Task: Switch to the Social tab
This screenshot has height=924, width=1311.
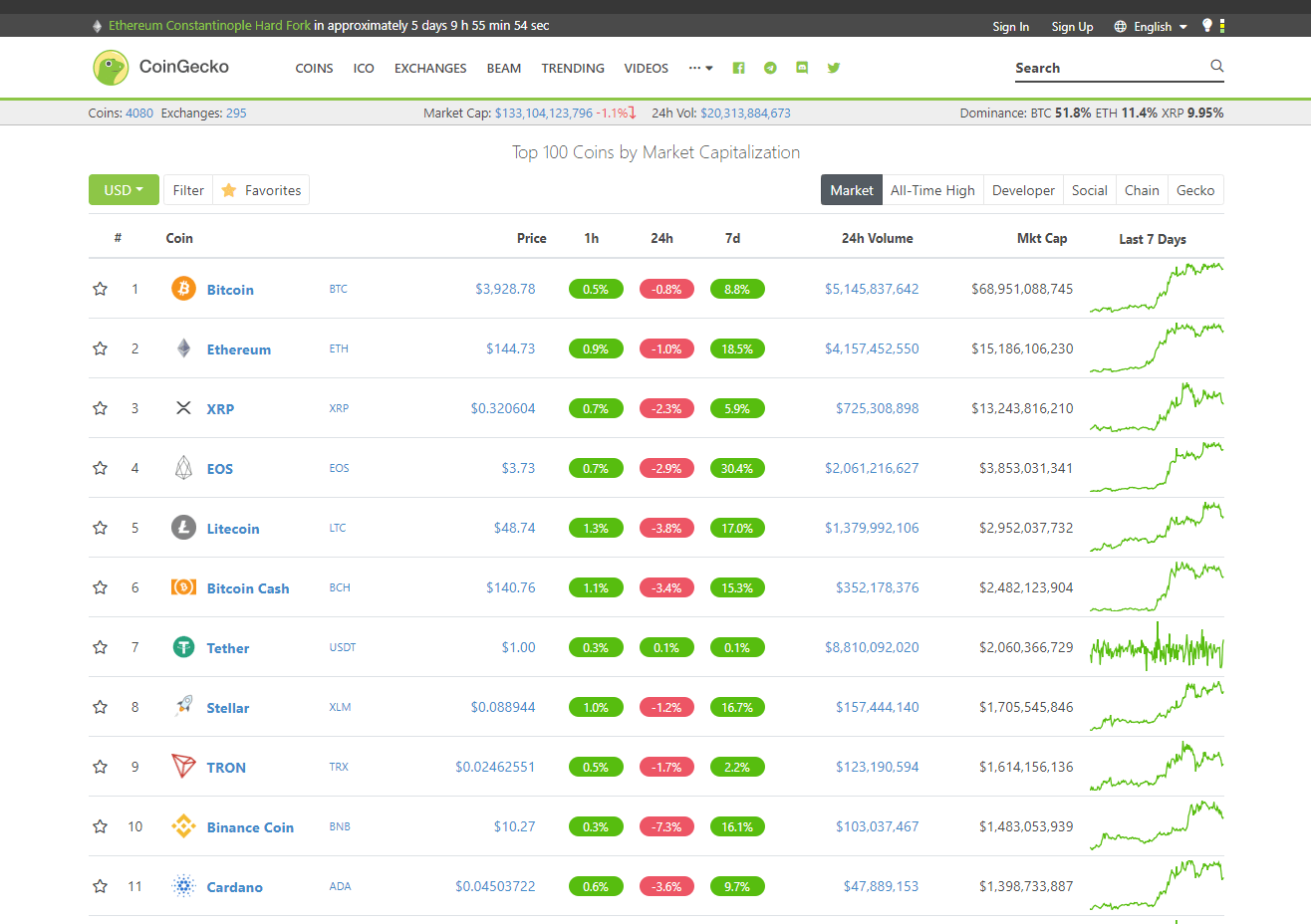Action: (1090, 190)
